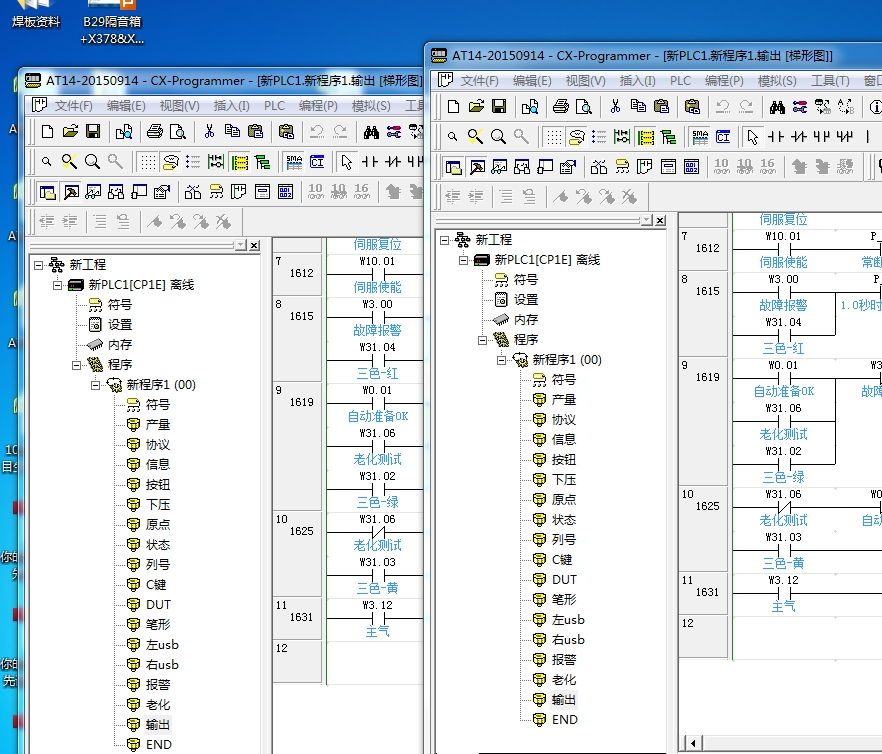Click zoom magnifier with yellow highlight, right window
Image resolution: width=882 pixels, height=754 pixels.
coord(475,137)
